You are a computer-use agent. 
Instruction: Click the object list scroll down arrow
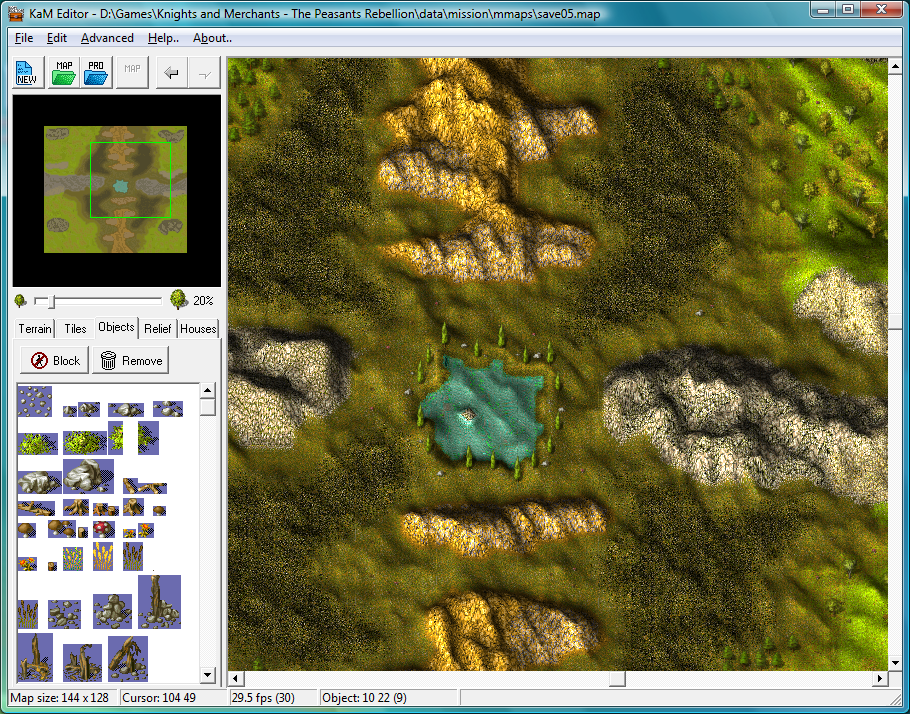click(208, 675)
